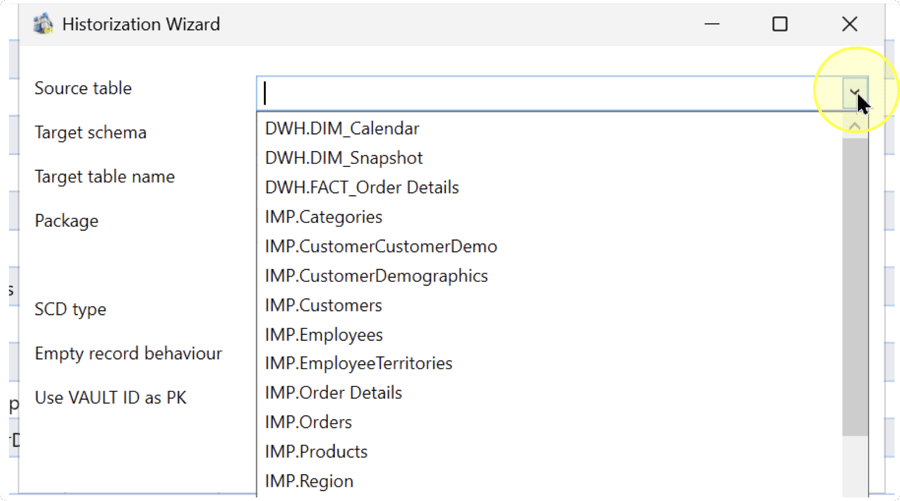Focus the Source table text field

tap(549, 93)
